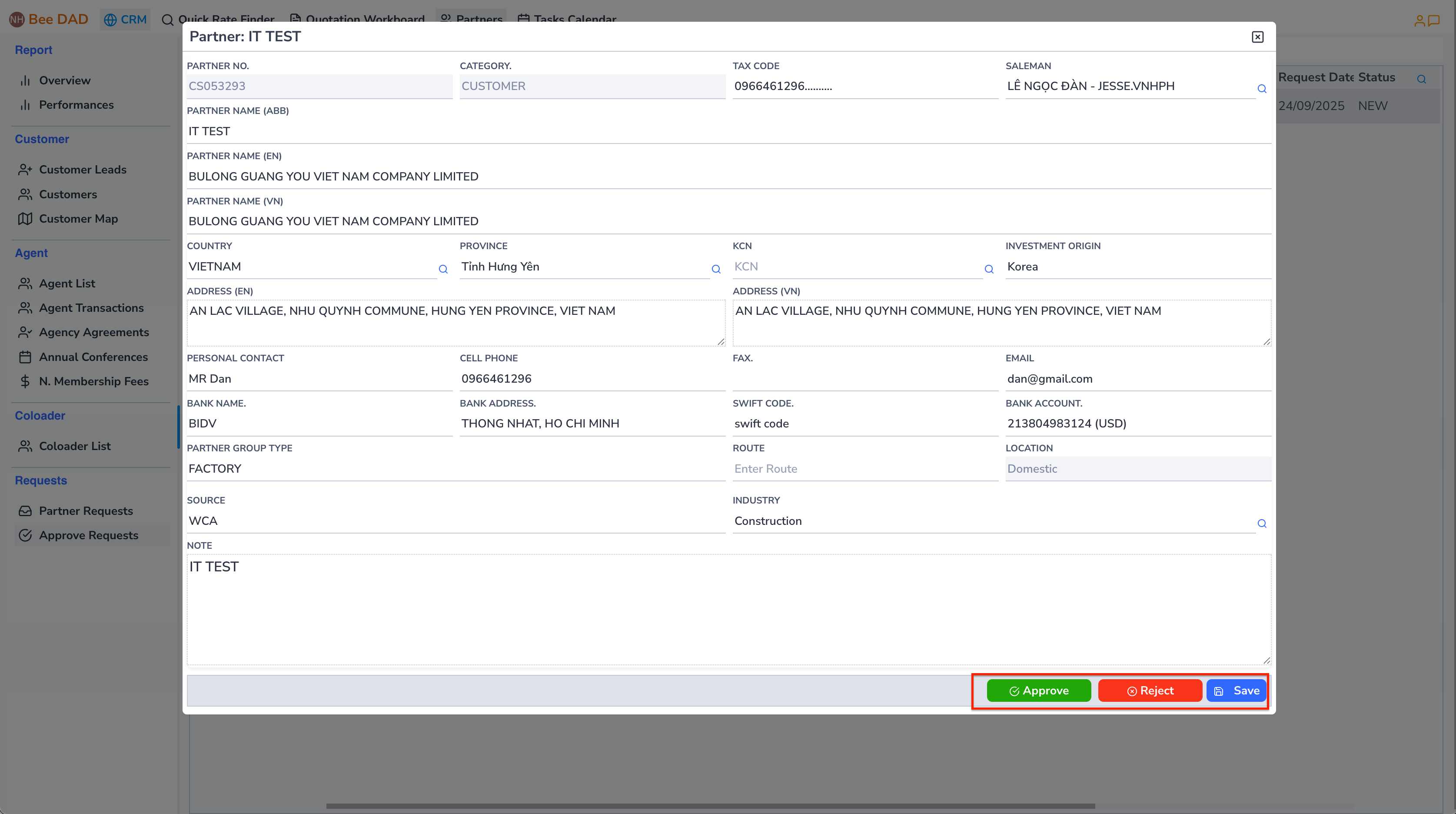Viewport: 1456px width, 814px height.
Task: Click the Customer Map sidebar icon
Action: 25,219
